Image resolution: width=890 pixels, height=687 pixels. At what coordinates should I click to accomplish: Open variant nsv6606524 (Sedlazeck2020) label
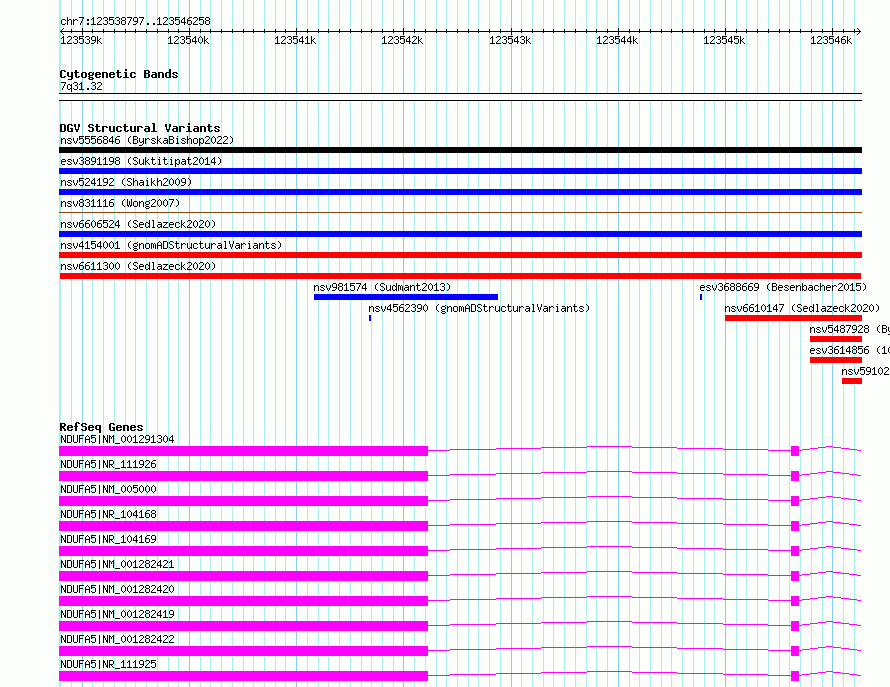[138, 224]
